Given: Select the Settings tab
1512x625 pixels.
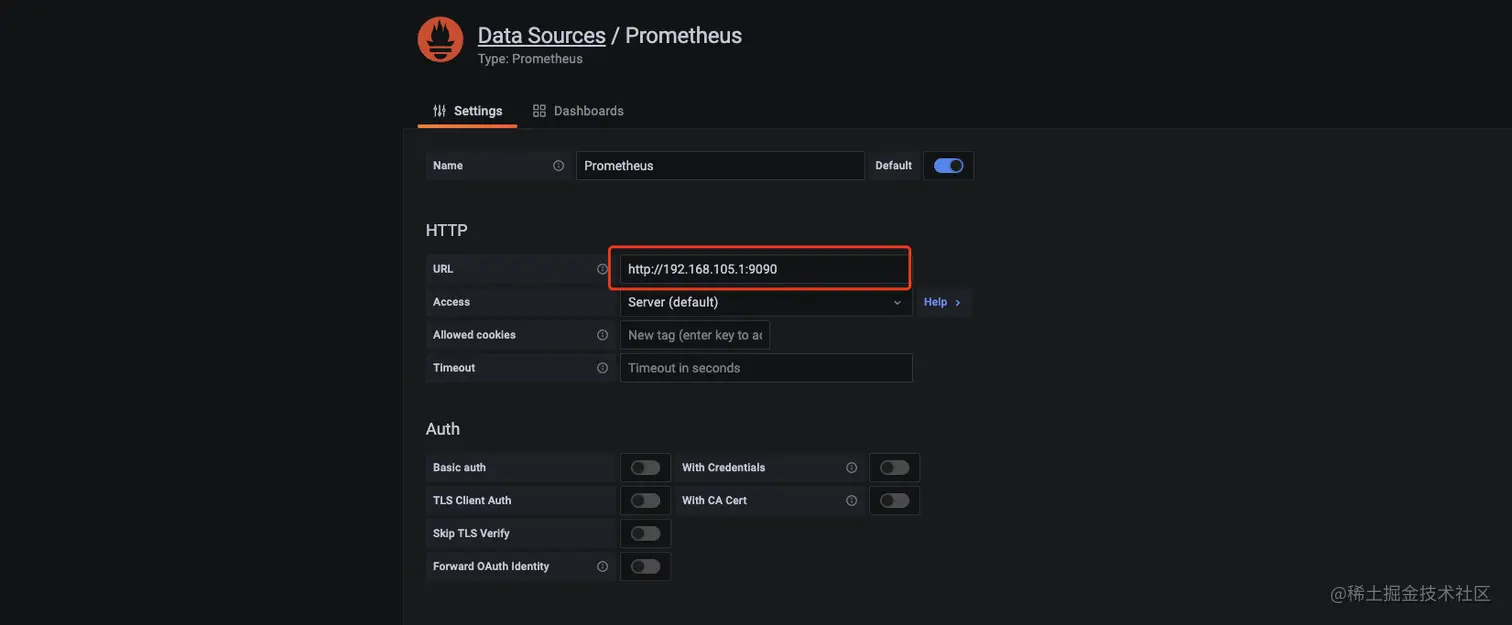Looking at the screenshot, I should click(x=467, y=111).
